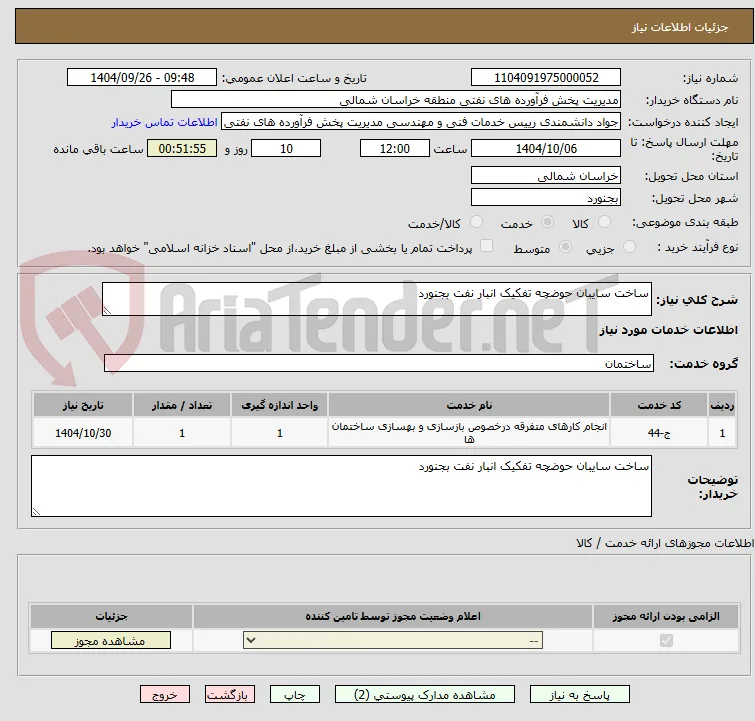Click the نام دستگاه خریدار field
This screenshot has width=755, height=721.
point(396,100)
